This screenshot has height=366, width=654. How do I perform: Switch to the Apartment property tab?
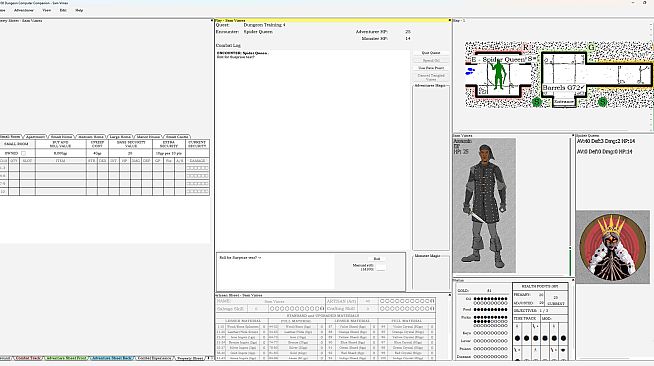tap(35, 137)
